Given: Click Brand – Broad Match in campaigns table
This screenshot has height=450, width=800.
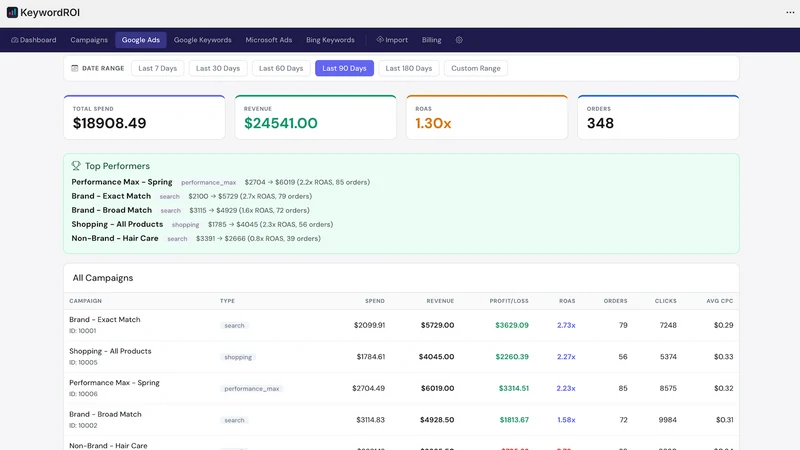Looking at the screenshot, I should pyautogui.click(x=105, y=414).
